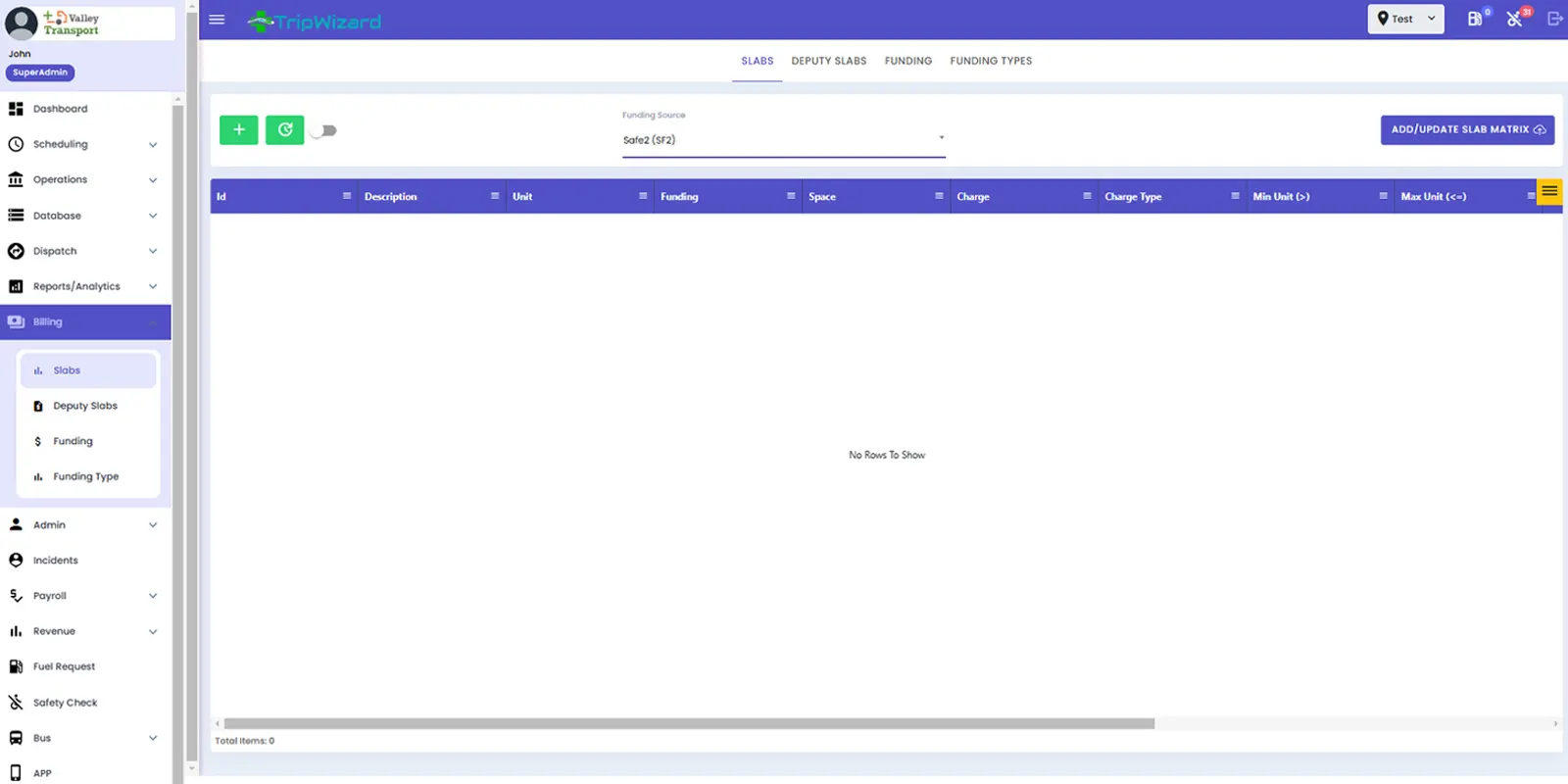This screenshot has width=1568, height=784.
Task: Click the hamburger menu icon in header
Action: click(217, 20)
